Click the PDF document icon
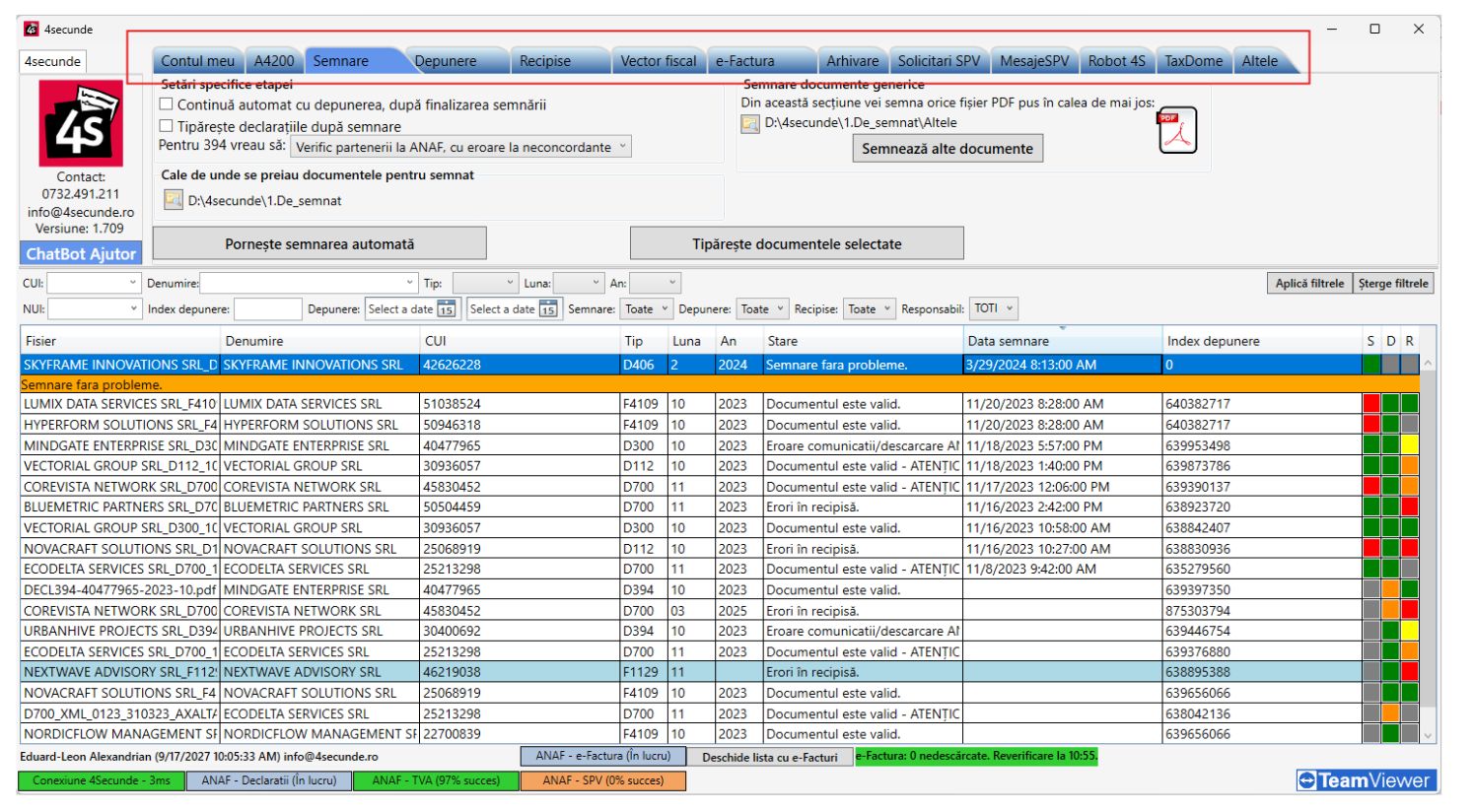Screen dimensions: 1474x812 click(1176, 130)
